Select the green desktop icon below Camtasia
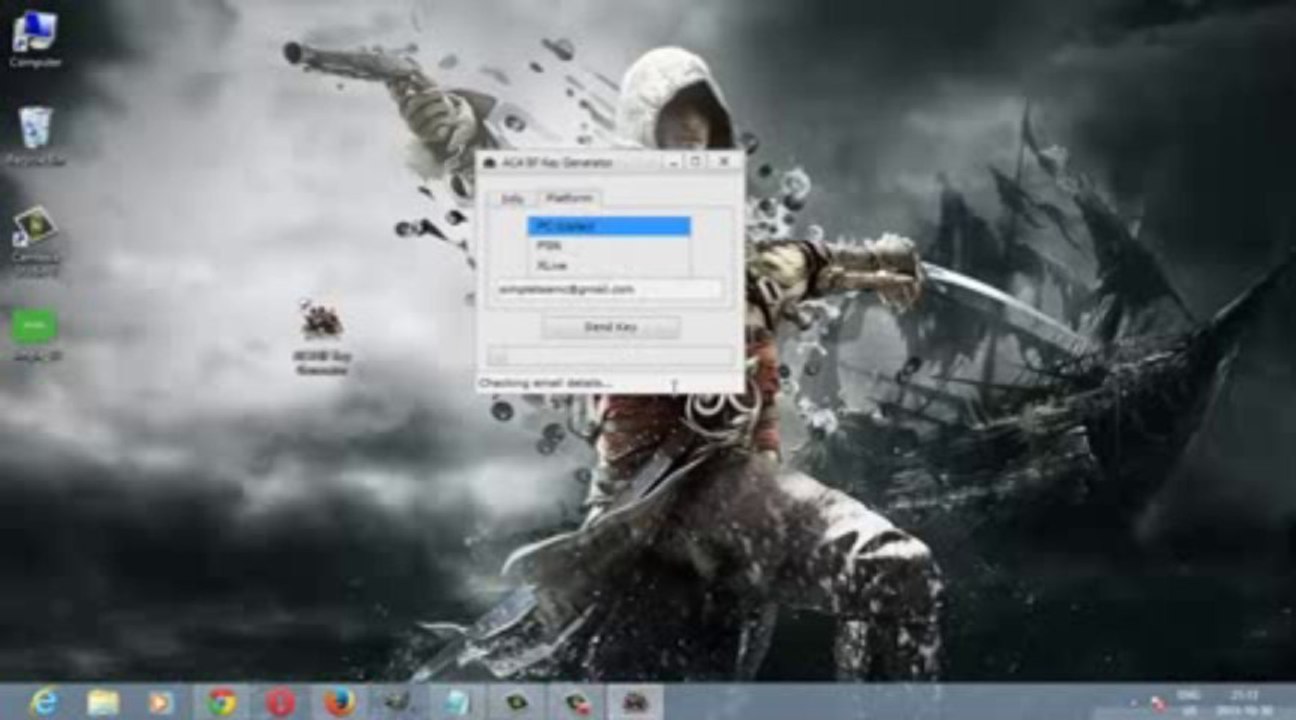This screenshot has height=720, width=1296. pyautogui.click(x=34, y=333)
